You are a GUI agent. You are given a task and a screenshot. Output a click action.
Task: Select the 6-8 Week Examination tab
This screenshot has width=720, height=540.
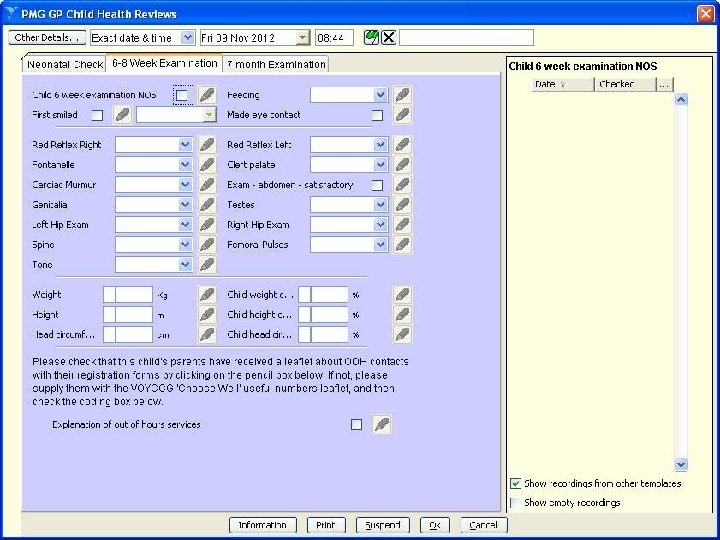tap(164, 63)
